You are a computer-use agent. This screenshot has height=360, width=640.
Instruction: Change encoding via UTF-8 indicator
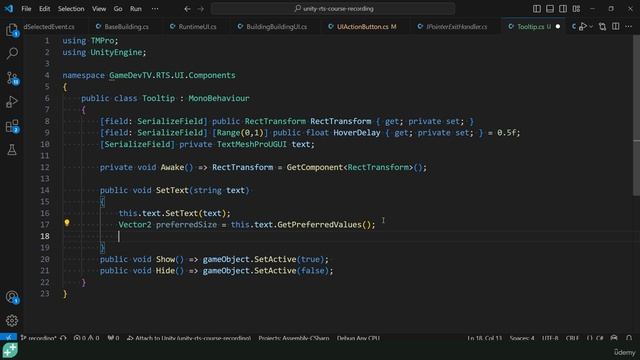[x=550, y=338]
